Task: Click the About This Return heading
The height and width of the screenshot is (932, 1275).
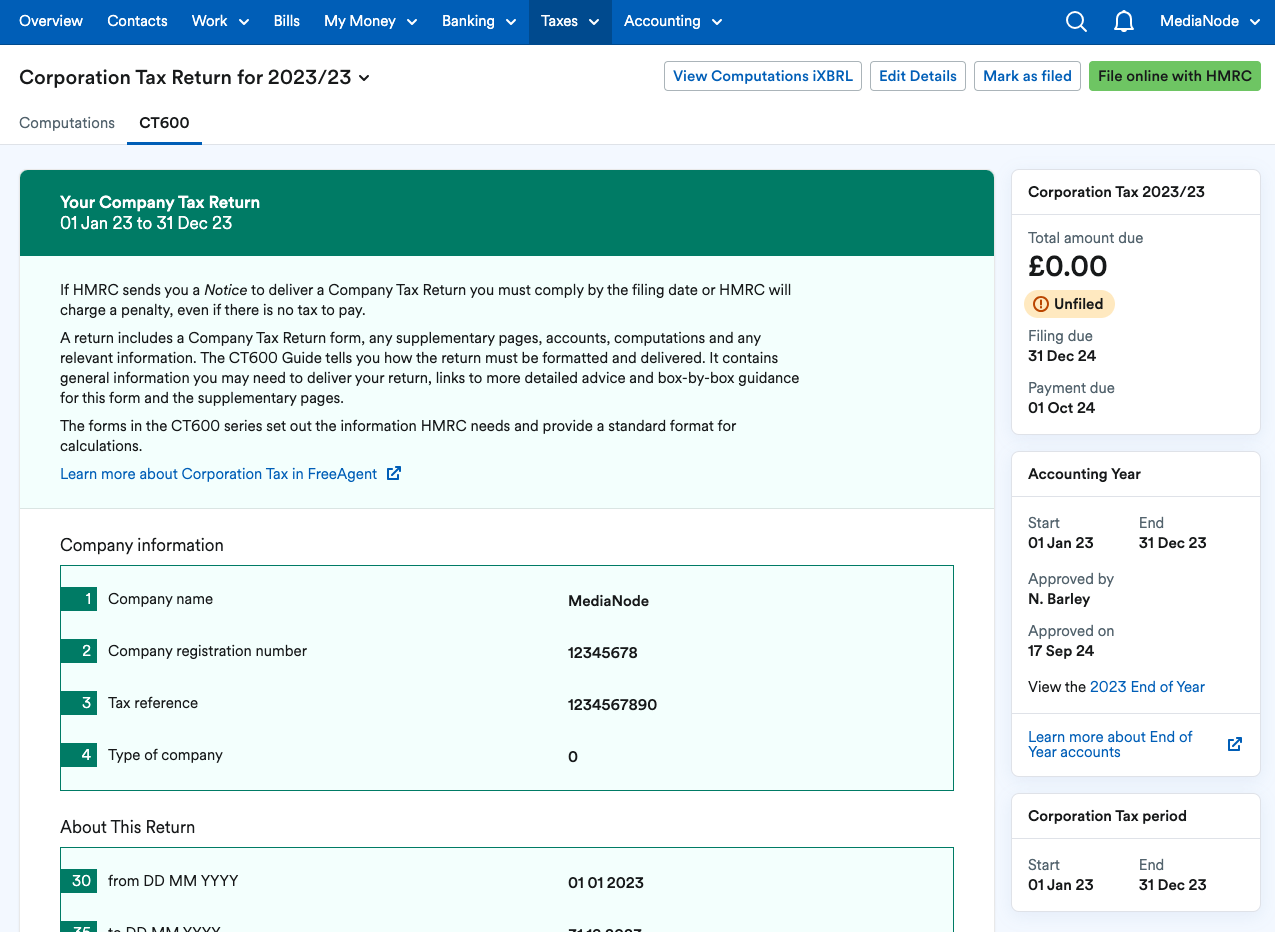Action: pyautogui.click(x=127, y=827)
